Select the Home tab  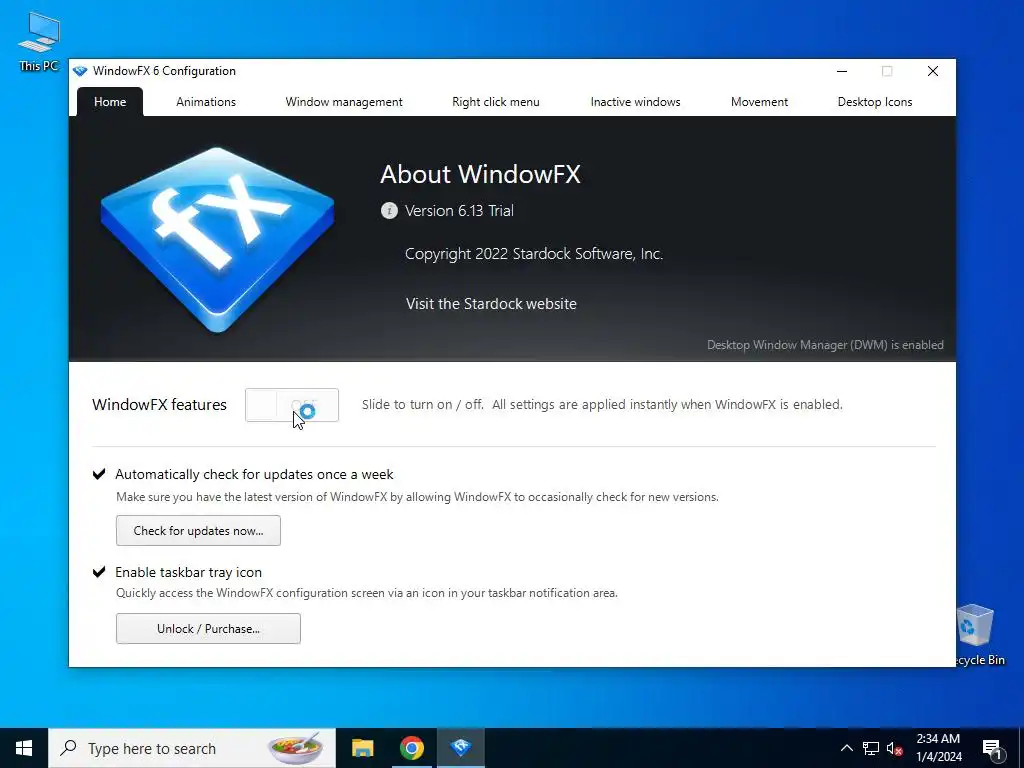click(110, 102)
